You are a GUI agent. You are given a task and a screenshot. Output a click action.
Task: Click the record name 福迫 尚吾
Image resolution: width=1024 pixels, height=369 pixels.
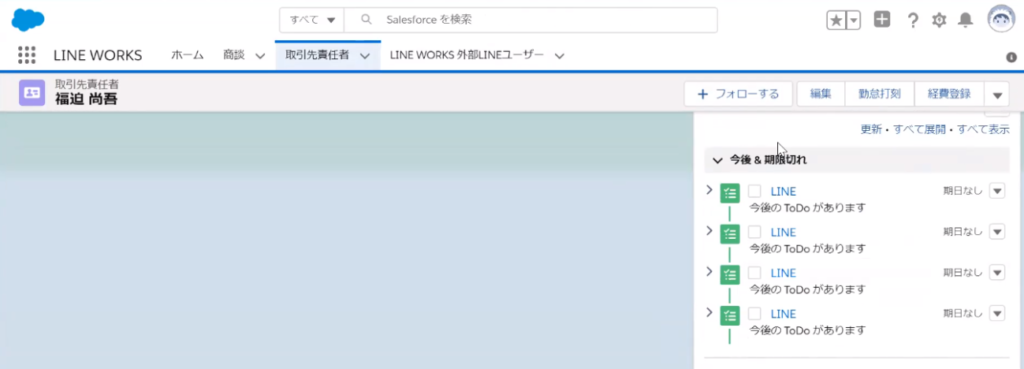tap(86, 99)
